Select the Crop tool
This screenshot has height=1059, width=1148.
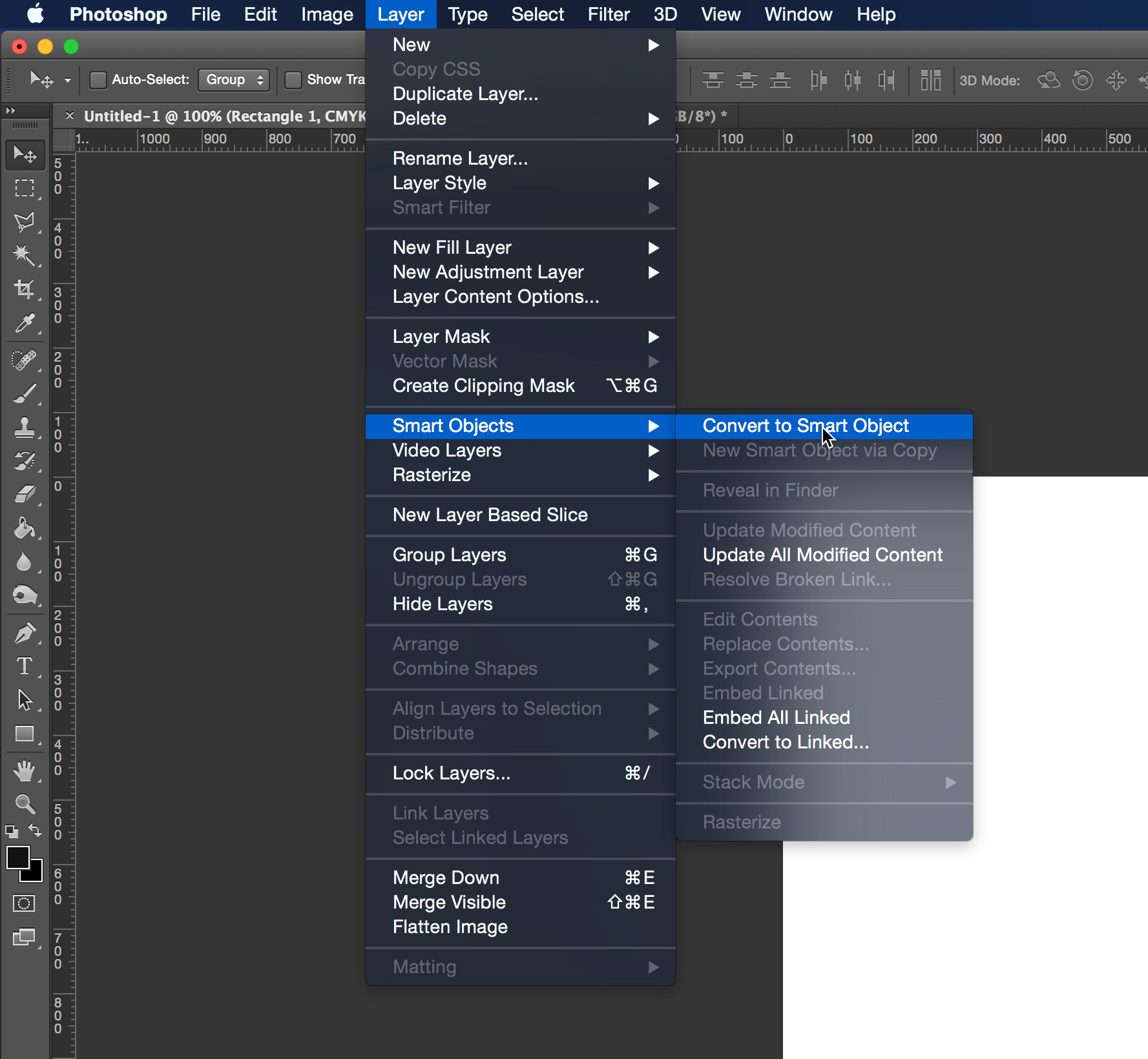[x=25, y=289]
